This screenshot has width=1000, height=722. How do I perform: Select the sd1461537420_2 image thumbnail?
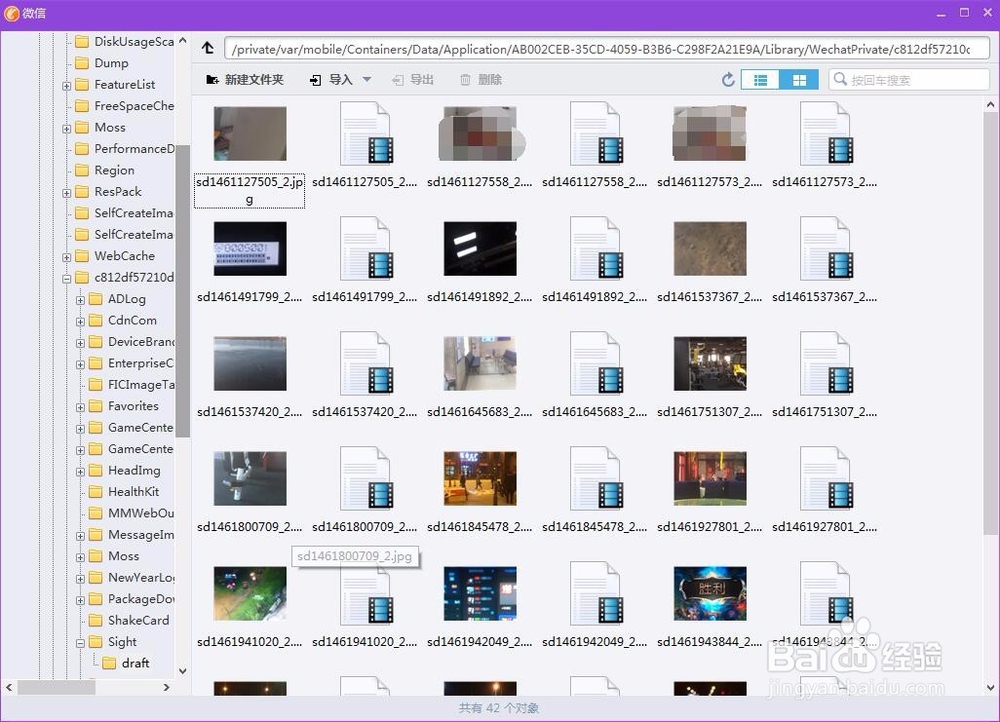pyautogui.click(x=250, y=364)
